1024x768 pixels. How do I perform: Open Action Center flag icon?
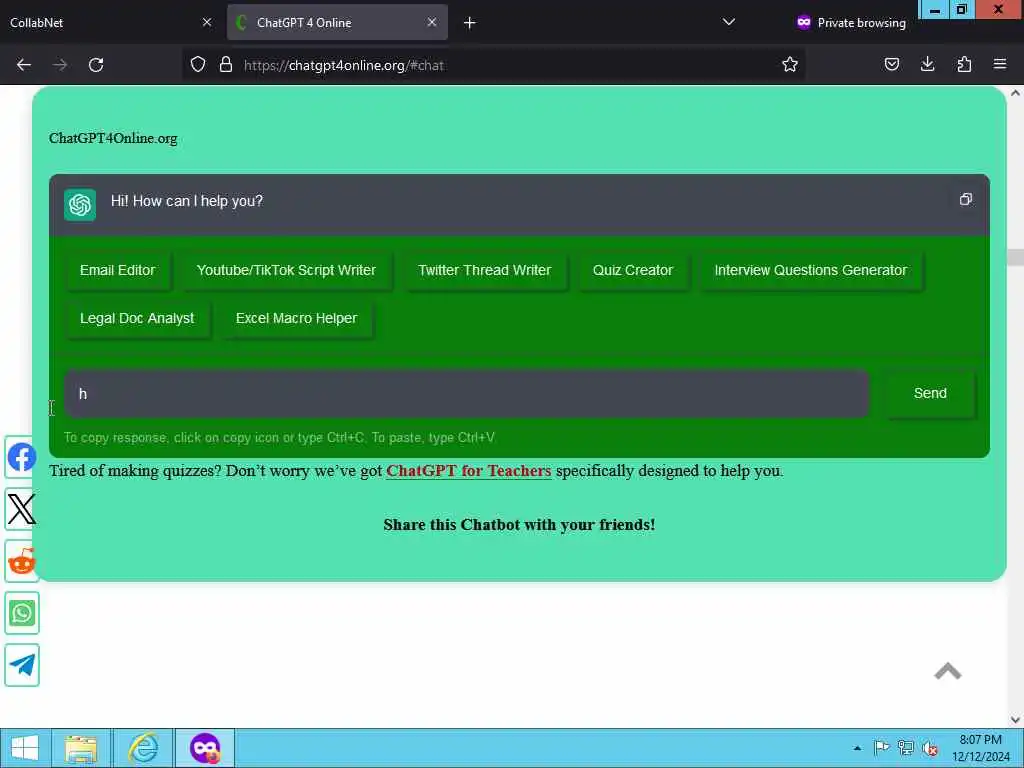click(881, 748)
